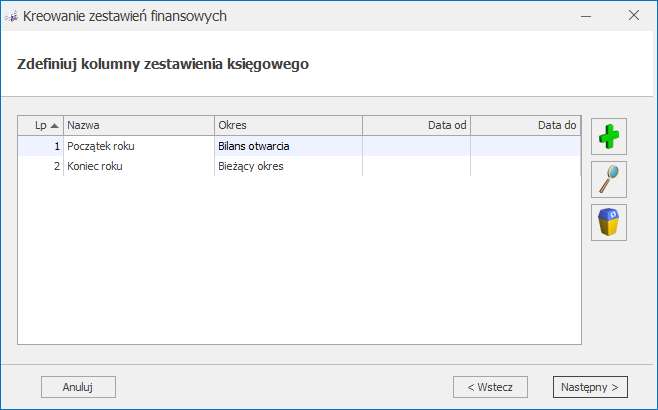Sort by Okres column header
This screenshot has height=410, width=658.
(288, 125)
